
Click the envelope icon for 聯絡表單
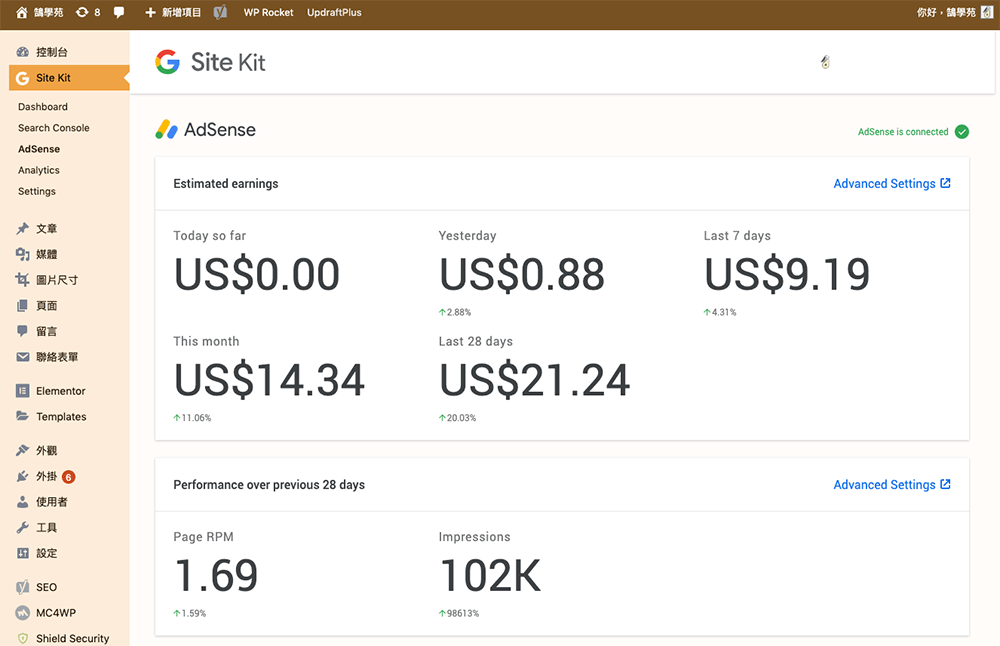coord(23,357)
